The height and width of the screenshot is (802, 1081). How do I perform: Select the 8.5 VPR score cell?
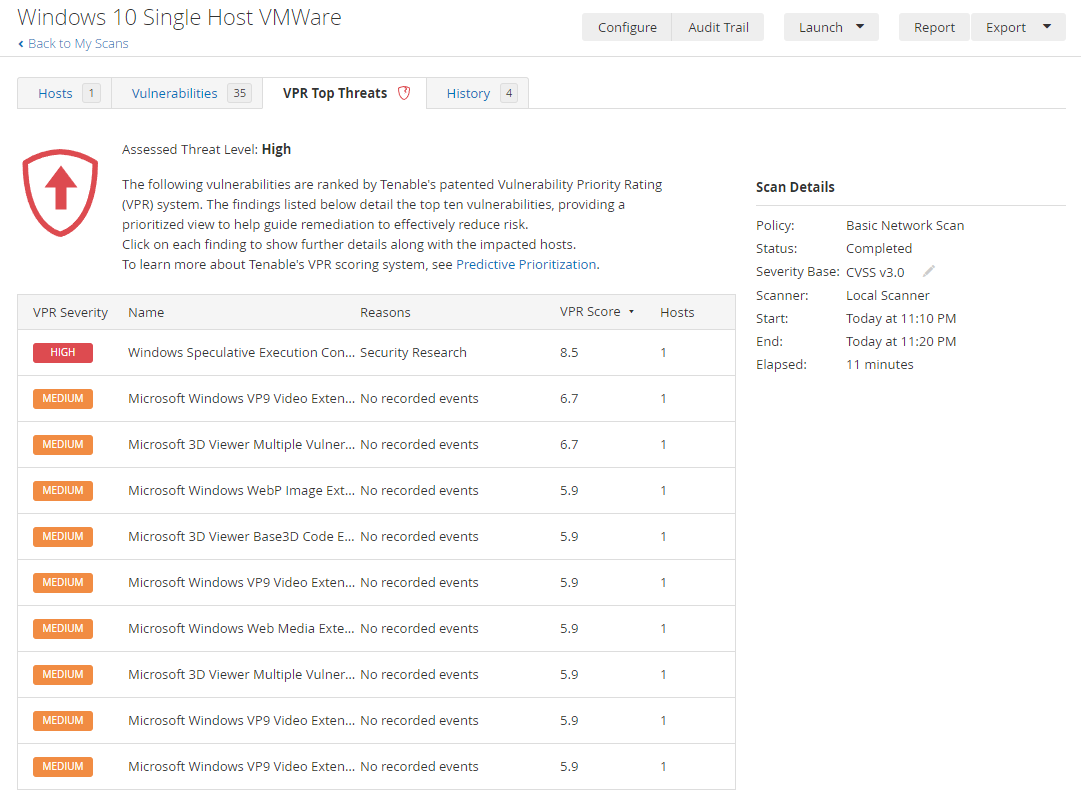point(569,352)
